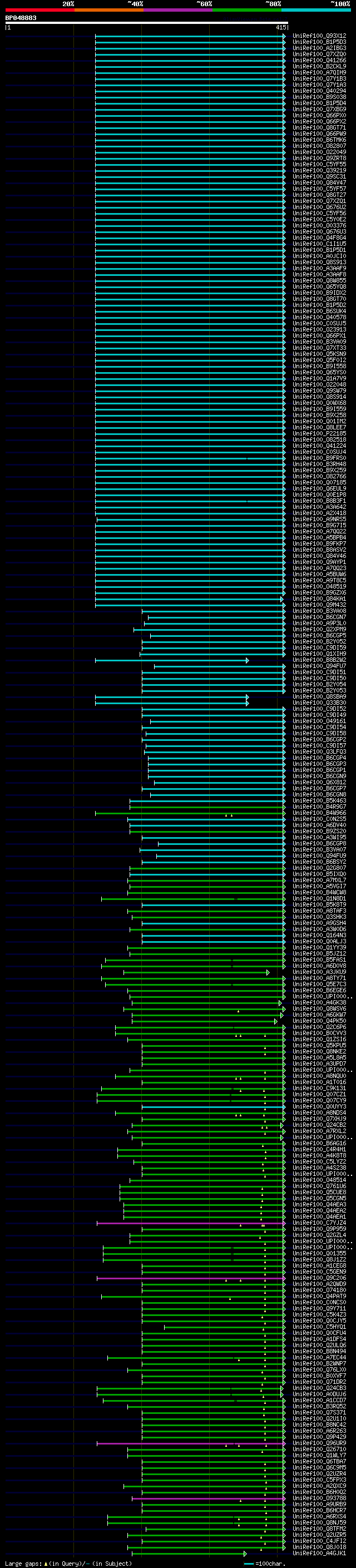Select label UniRef100_A7MXL7
Screen dimensions: 356x1568
point(319,880)
